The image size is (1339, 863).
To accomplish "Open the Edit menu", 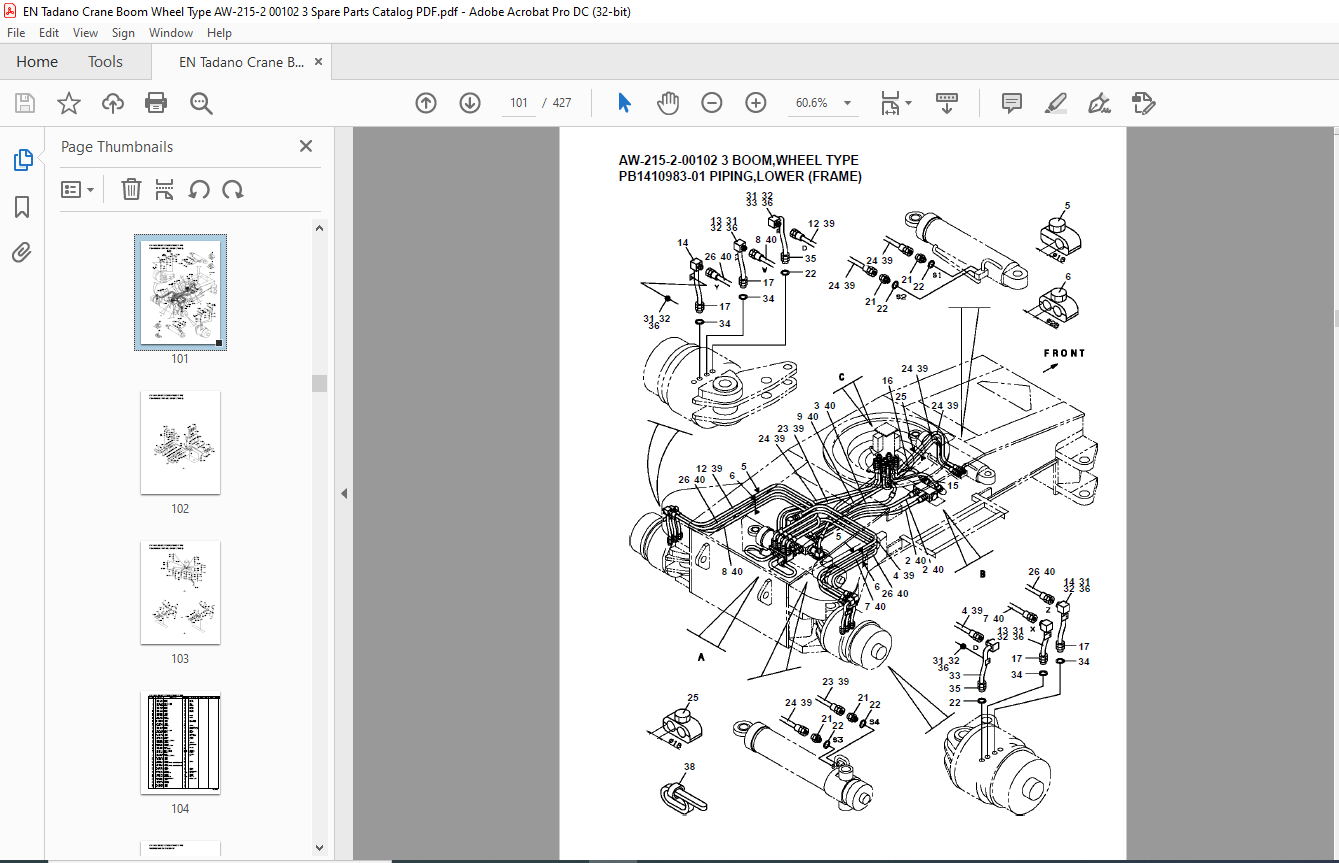I will [49, 33].
